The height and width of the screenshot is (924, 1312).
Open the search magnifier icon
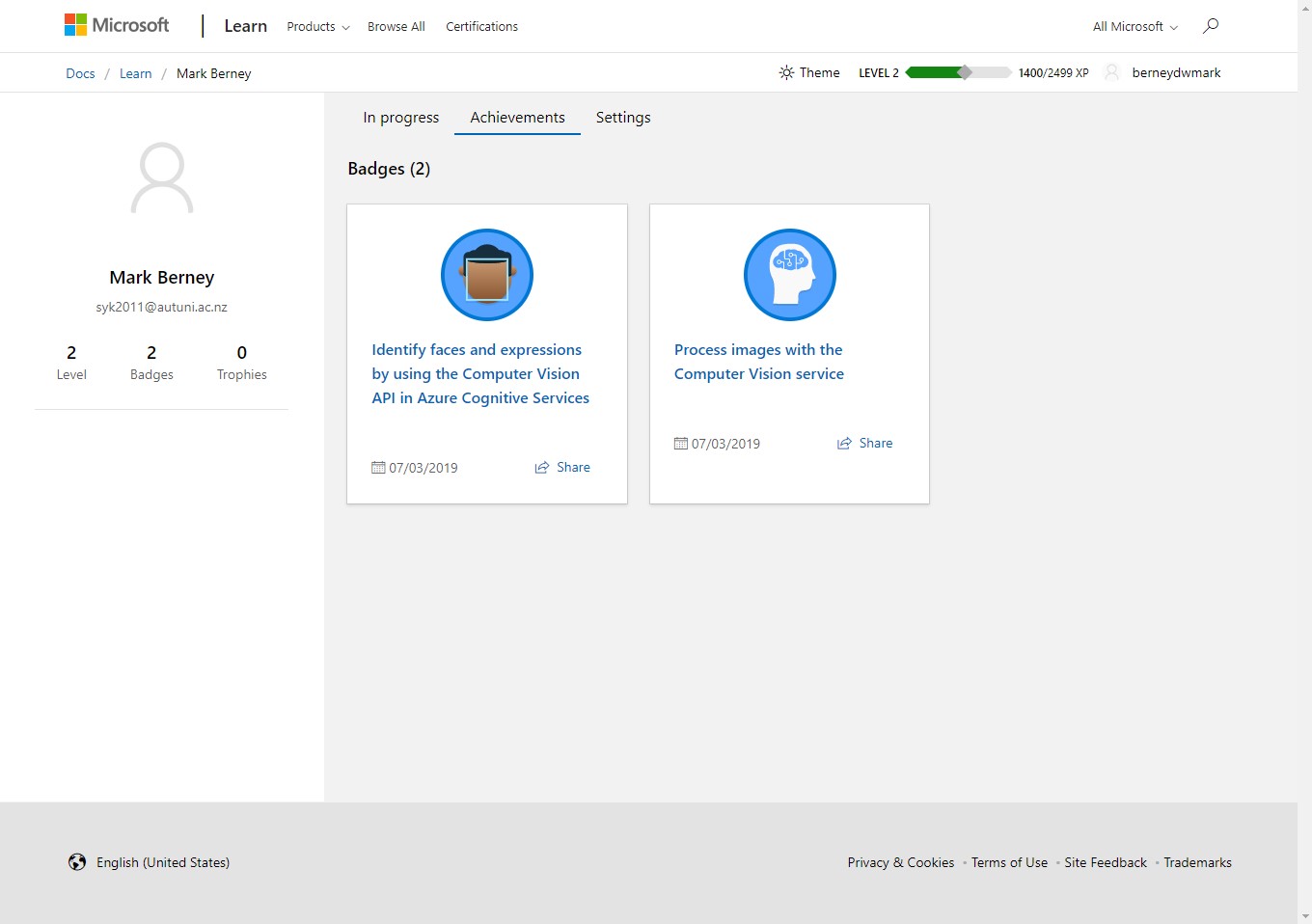pos(1211,26)
